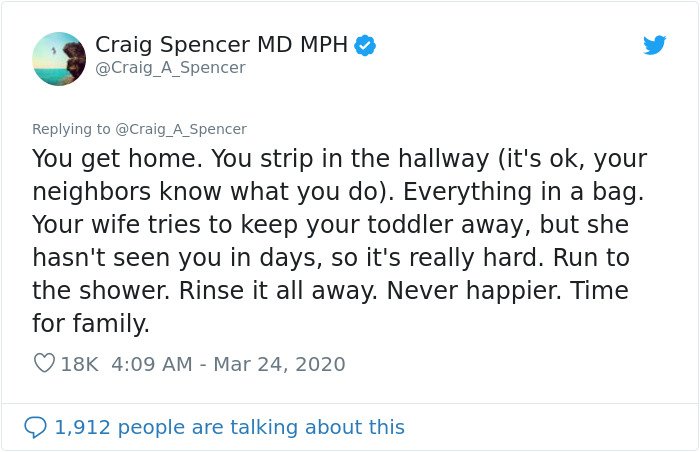Open Craig Spencer's profile avatar
700x452 pixels.
tap(59, 59)
